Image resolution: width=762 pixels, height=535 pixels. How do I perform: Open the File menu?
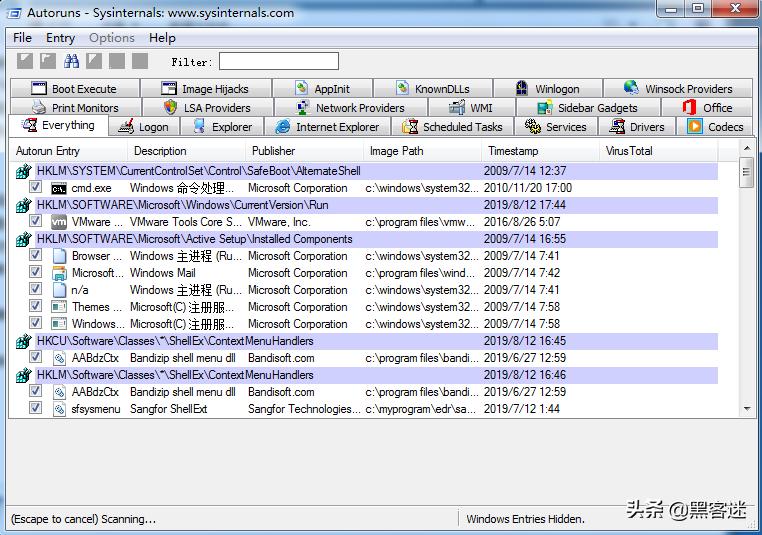tap(22, 38)
